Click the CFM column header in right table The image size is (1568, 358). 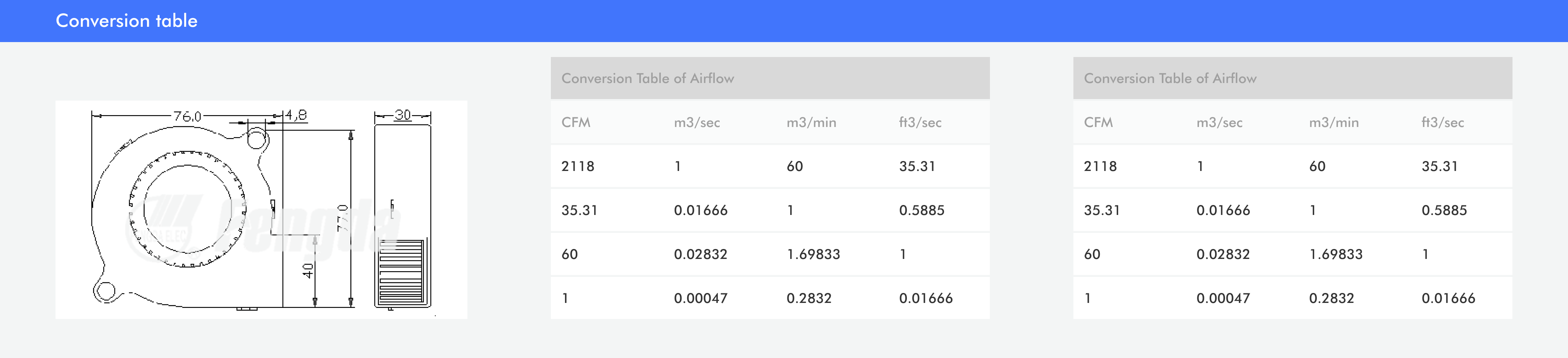point(1098,122)
